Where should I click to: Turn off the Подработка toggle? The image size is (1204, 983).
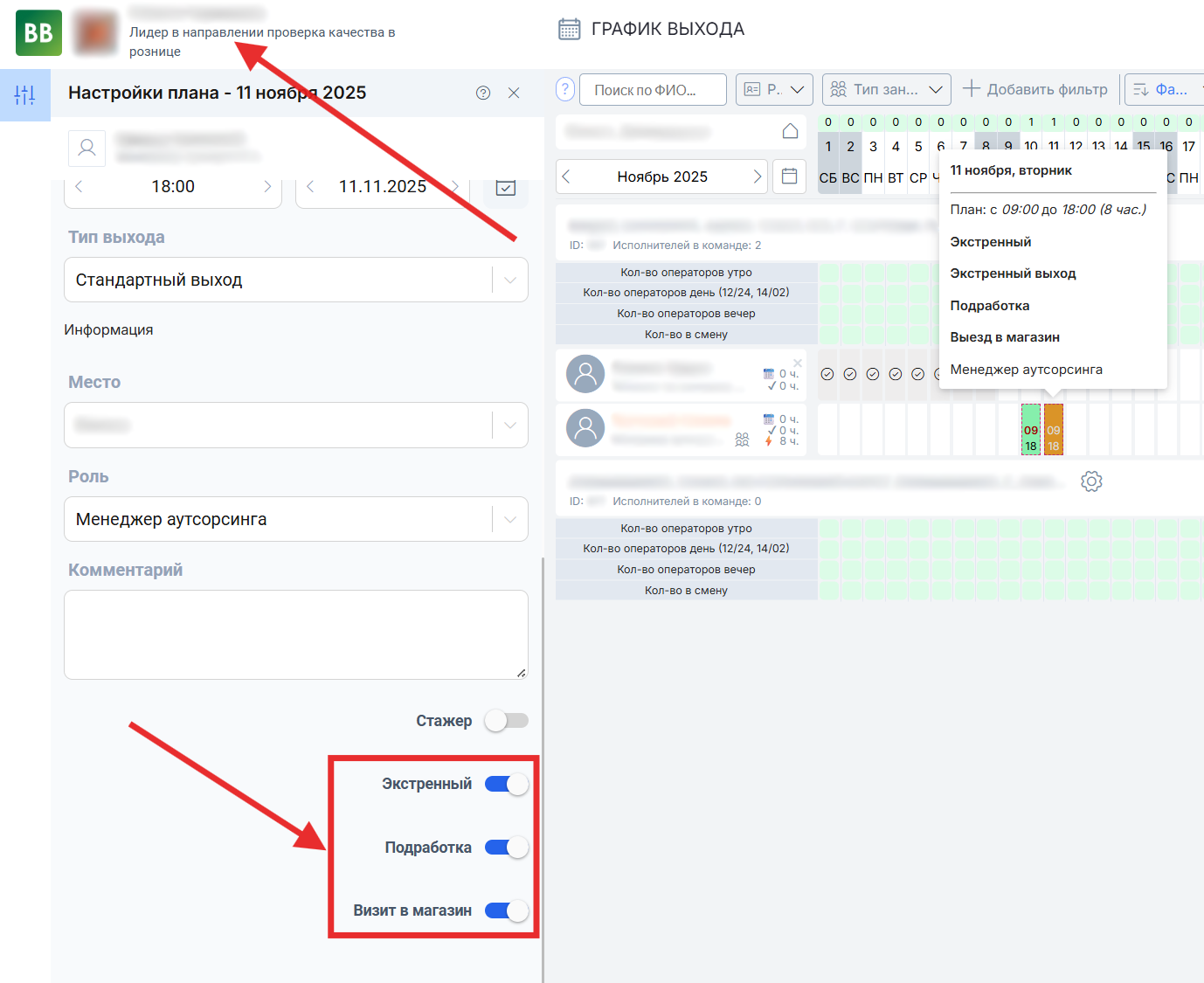tap(507, 848)
